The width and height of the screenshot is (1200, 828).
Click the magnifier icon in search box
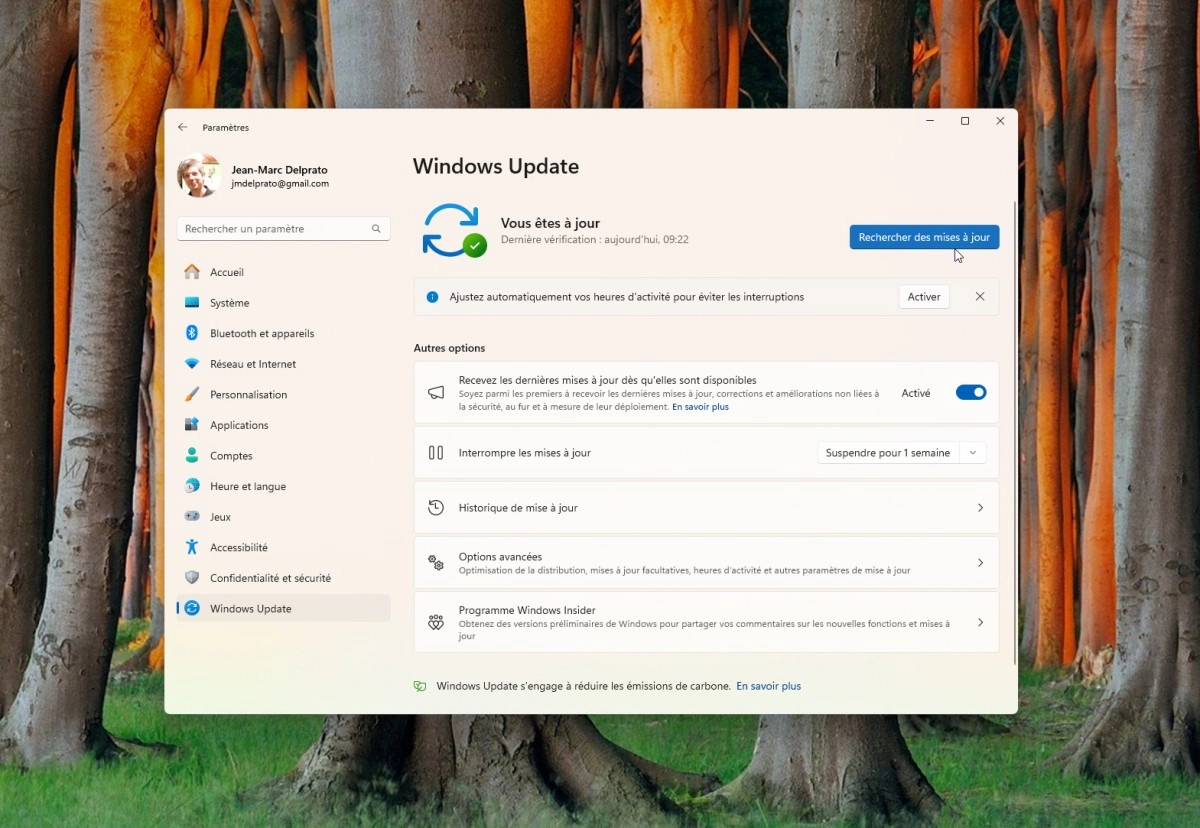tap(376, 229)
